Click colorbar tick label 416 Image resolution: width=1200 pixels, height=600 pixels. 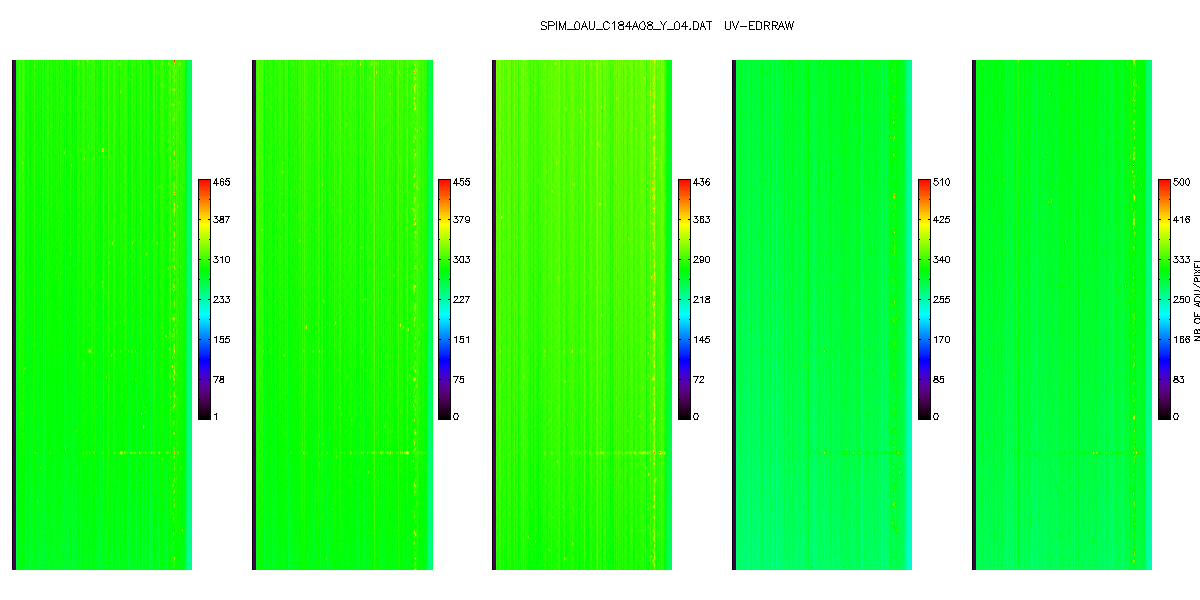point(1182,220)
